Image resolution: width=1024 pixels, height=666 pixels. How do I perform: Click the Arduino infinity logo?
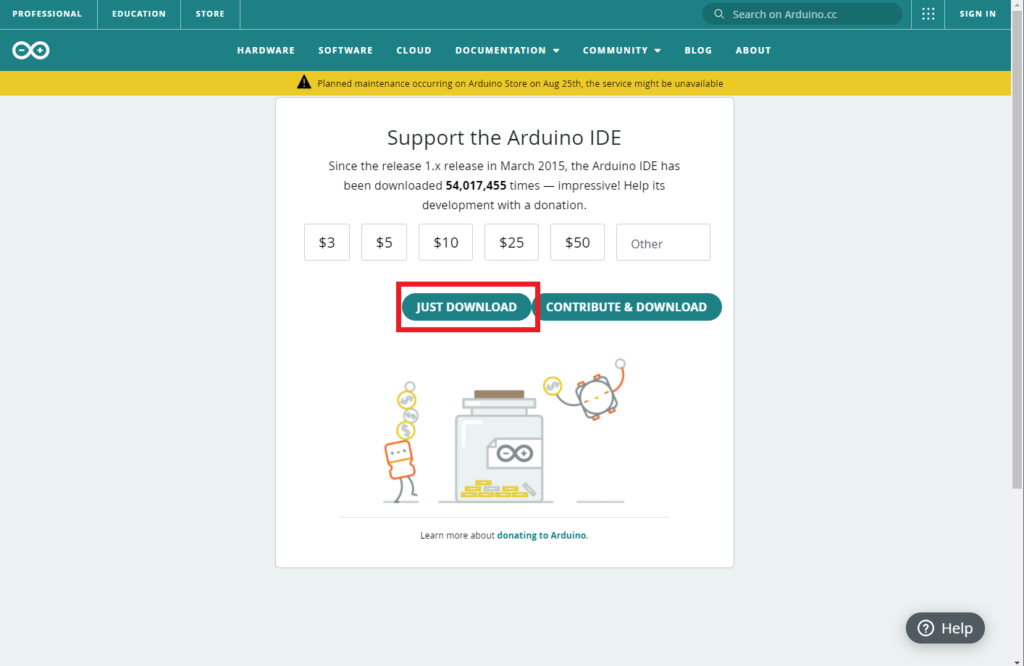coord(31,50)
